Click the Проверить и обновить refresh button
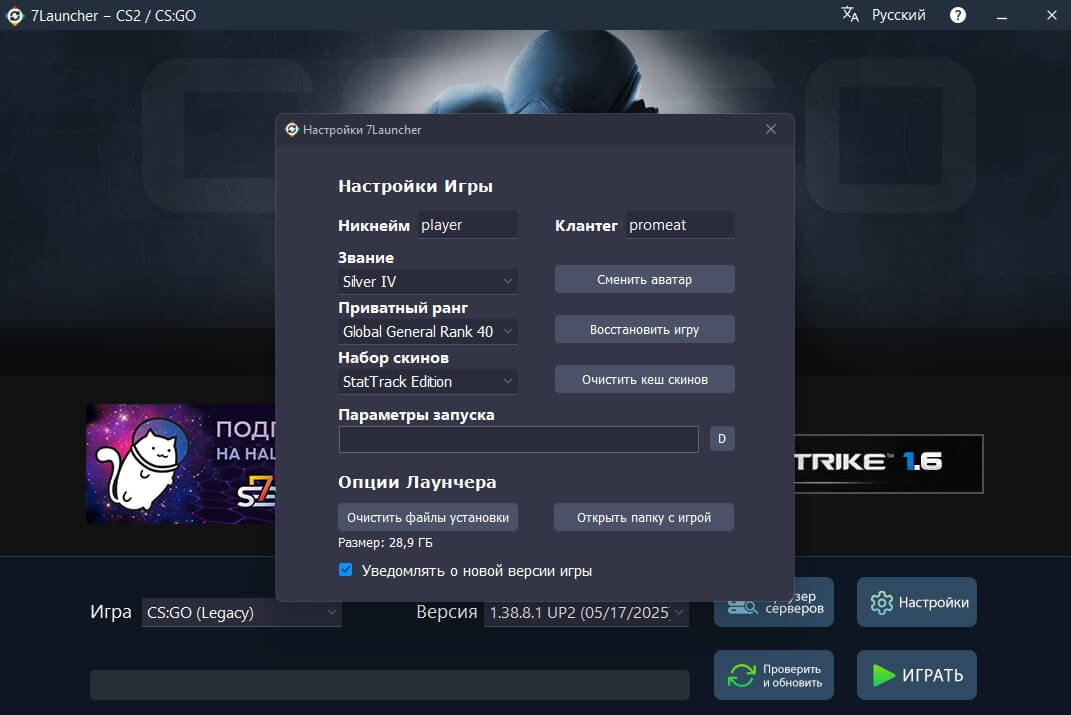This screenshot has height=715, width=1071. pyautogui.click(x=773, y=675)
